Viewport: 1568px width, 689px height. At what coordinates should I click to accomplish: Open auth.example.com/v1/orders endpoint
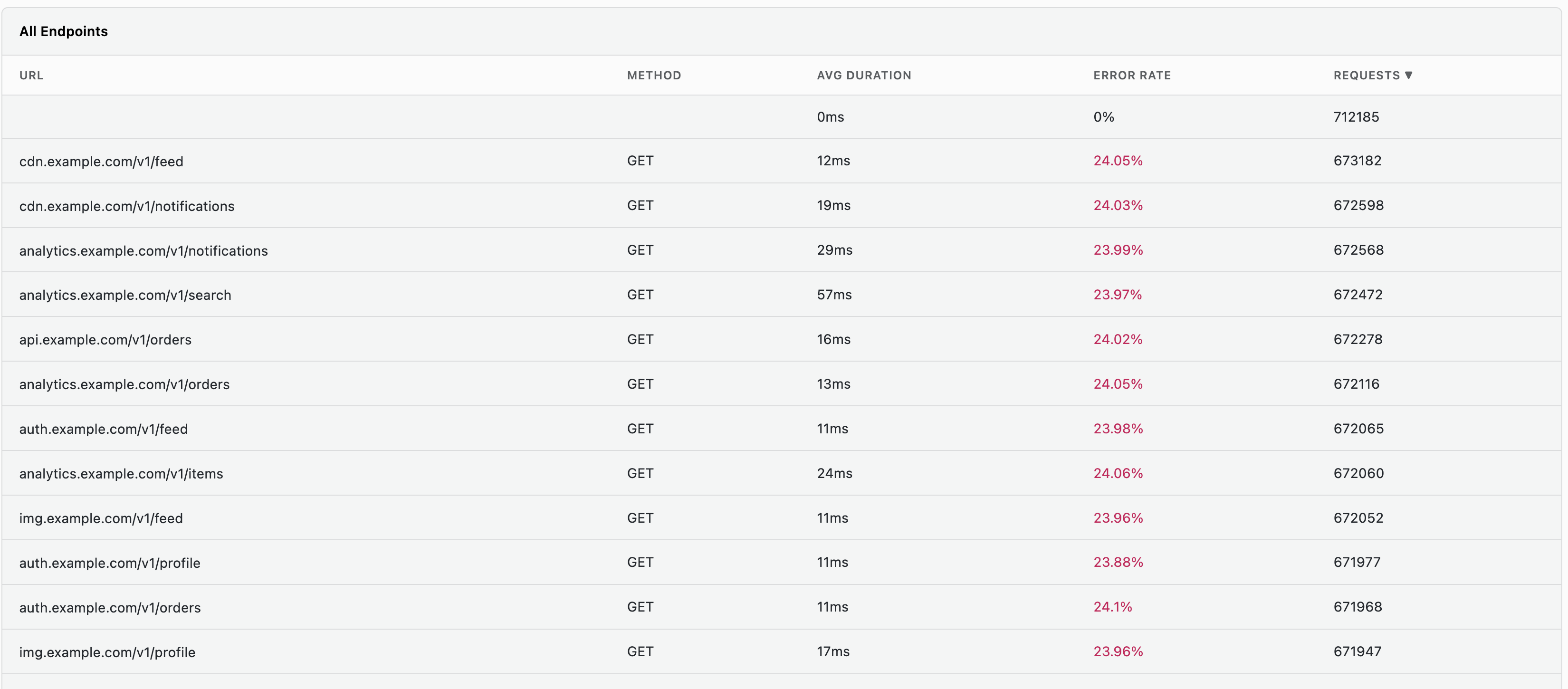coord(110,607)
